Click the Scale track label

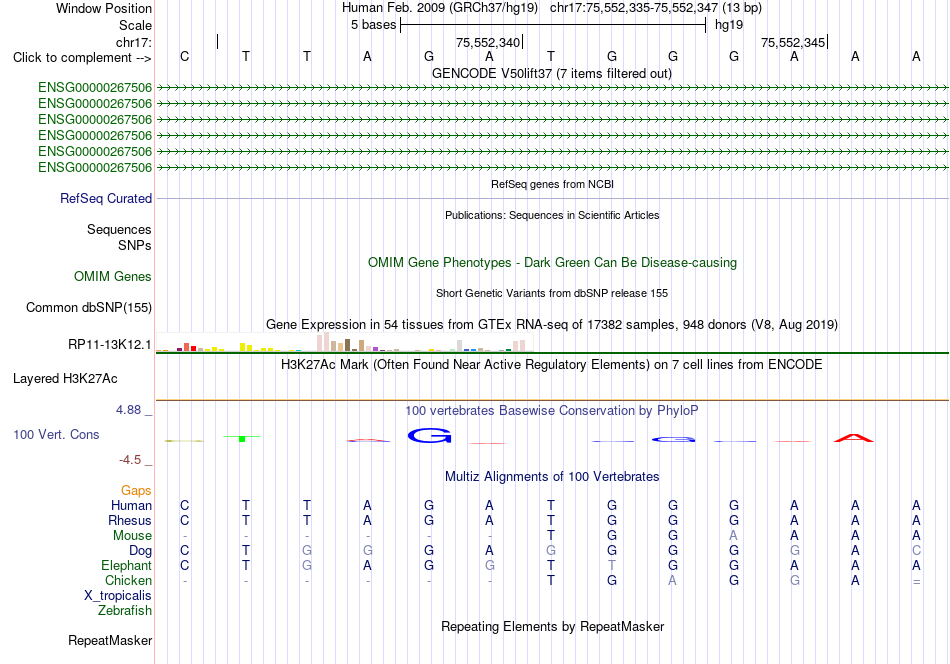point(135,25)
